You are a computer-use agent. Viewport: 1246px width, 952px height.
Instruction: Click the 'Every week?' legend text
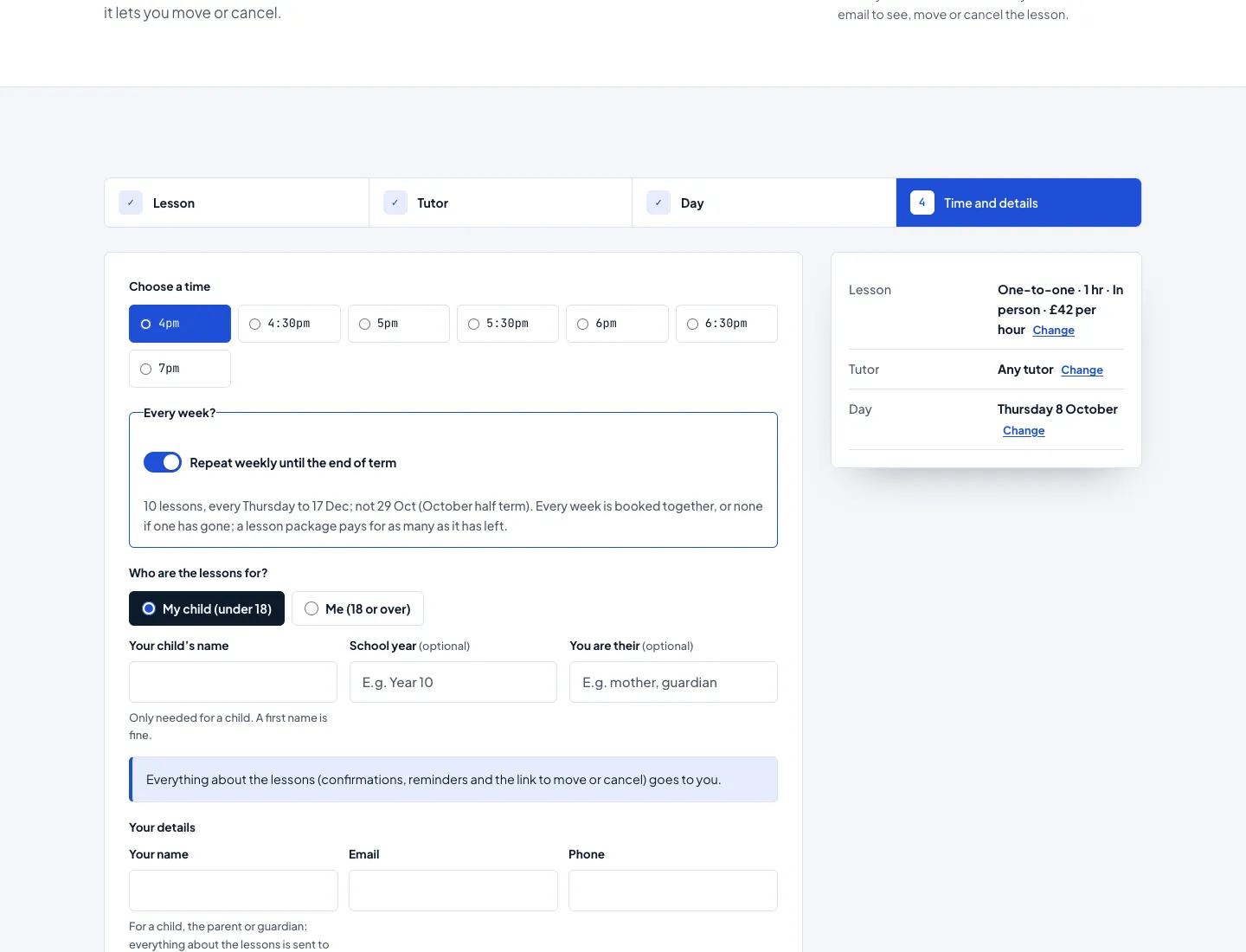point(179,413)
